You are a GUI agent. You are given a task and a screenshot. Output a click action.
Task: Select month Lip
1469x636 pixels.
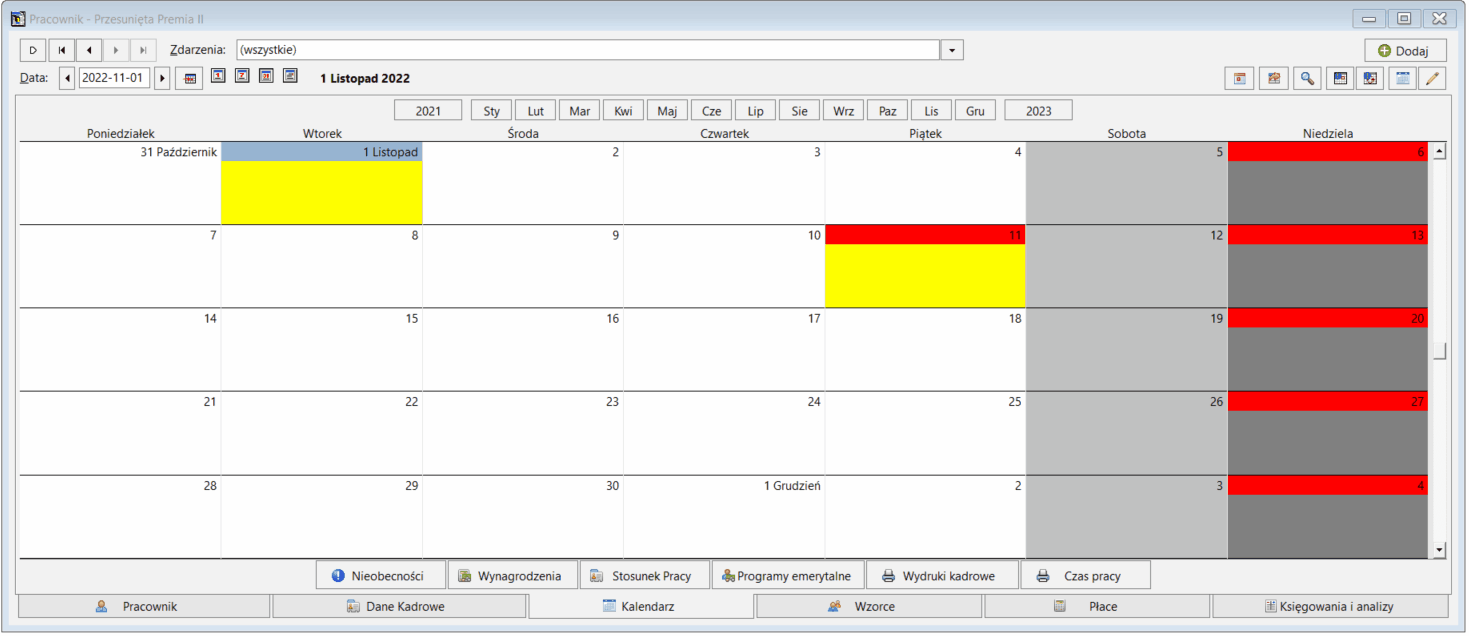tap(755, 111)
